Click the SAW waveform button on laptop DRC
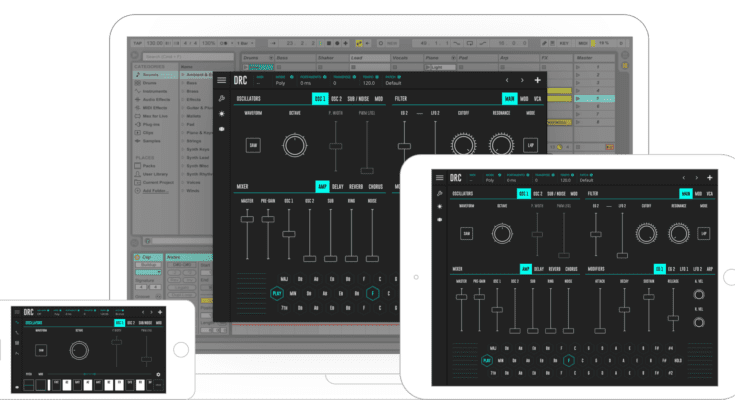This screenshot has width=735, height=400. [254, 146]
